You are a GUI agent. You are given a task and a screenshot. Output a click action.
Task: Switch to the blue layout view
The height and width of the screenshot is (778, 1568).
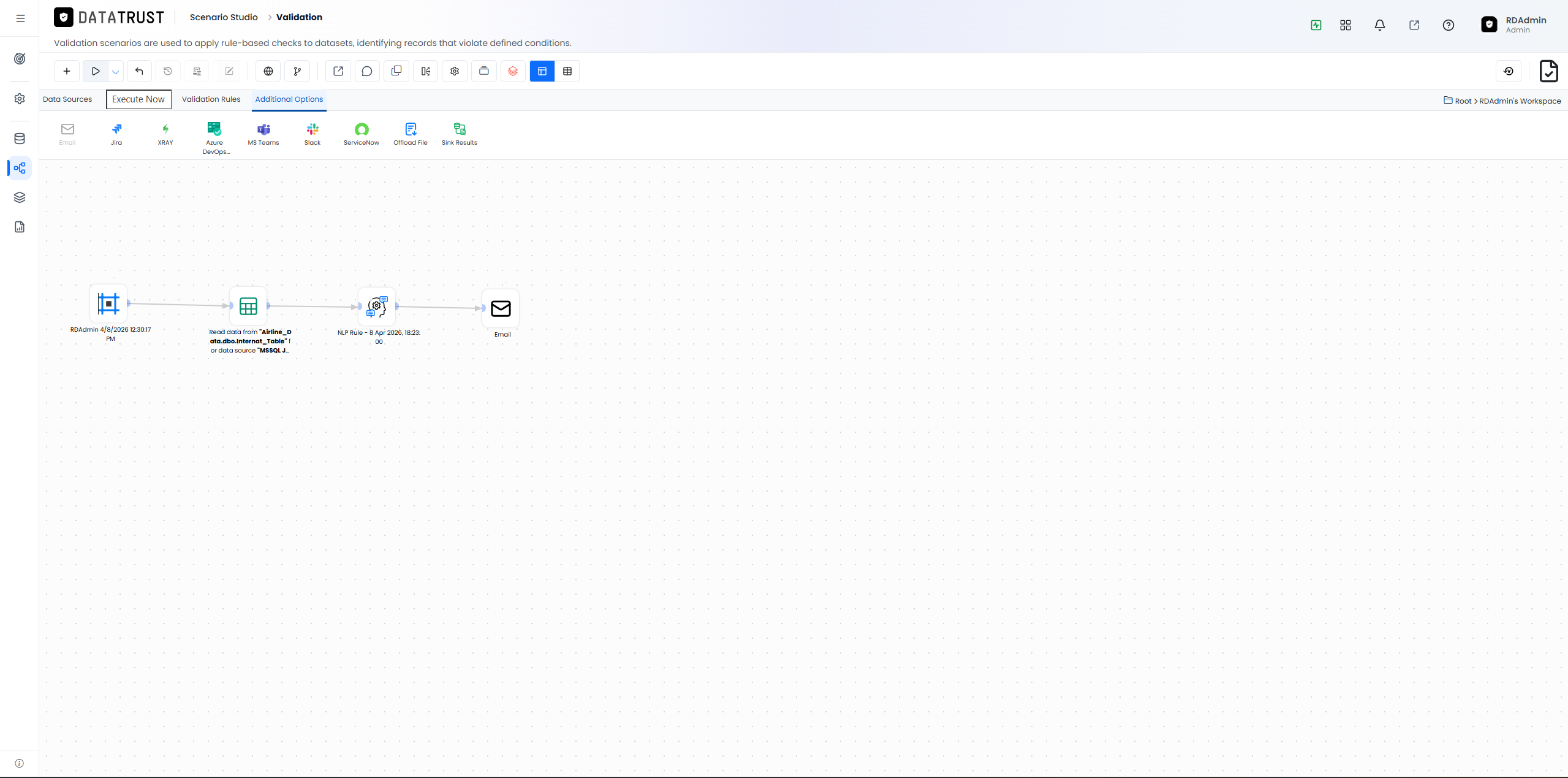coord(542,71)
